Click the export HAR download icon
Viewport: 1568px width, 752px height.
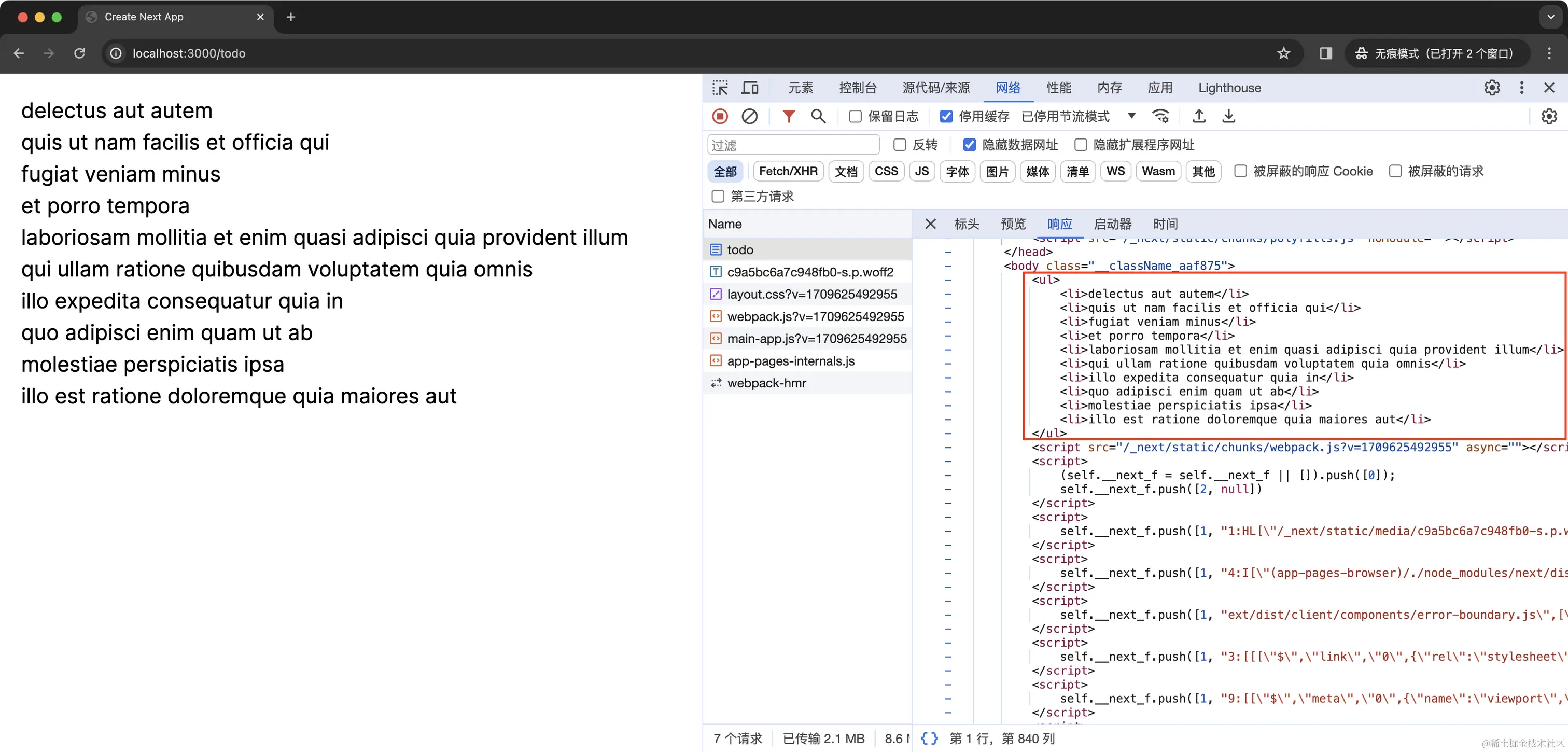pos(1228,116)
